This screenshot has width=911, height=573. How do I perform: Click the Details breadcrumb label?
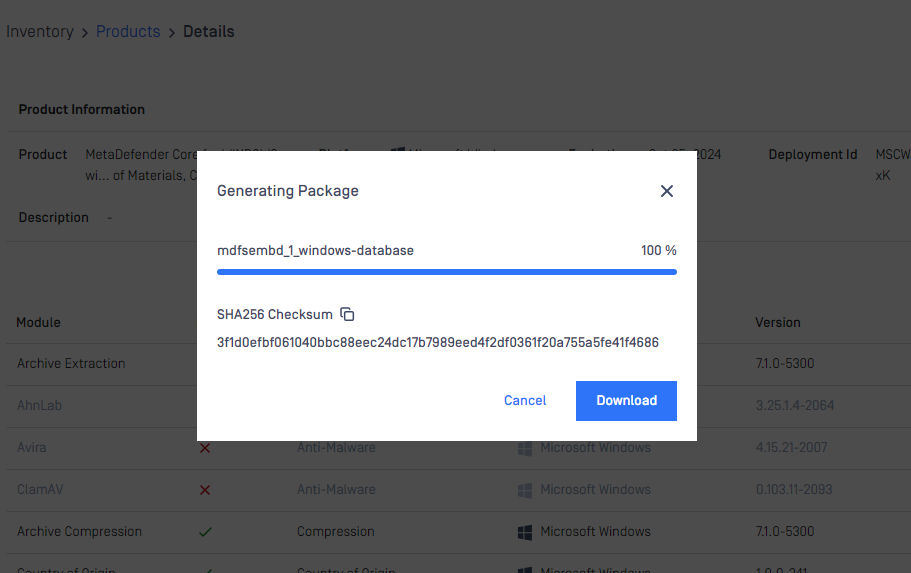pos(209,31)
